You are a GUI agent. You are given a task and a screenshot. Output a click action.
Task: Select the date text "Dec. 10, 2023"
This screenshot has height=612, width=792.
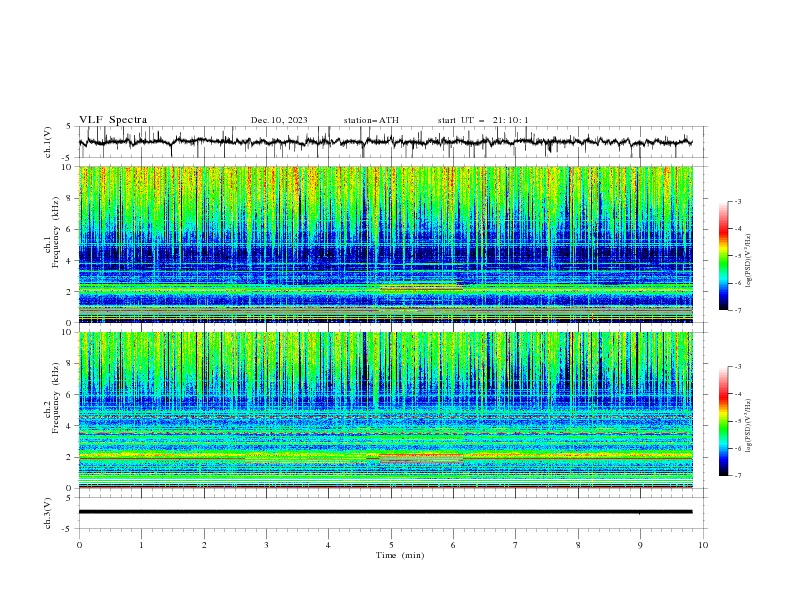279,120
